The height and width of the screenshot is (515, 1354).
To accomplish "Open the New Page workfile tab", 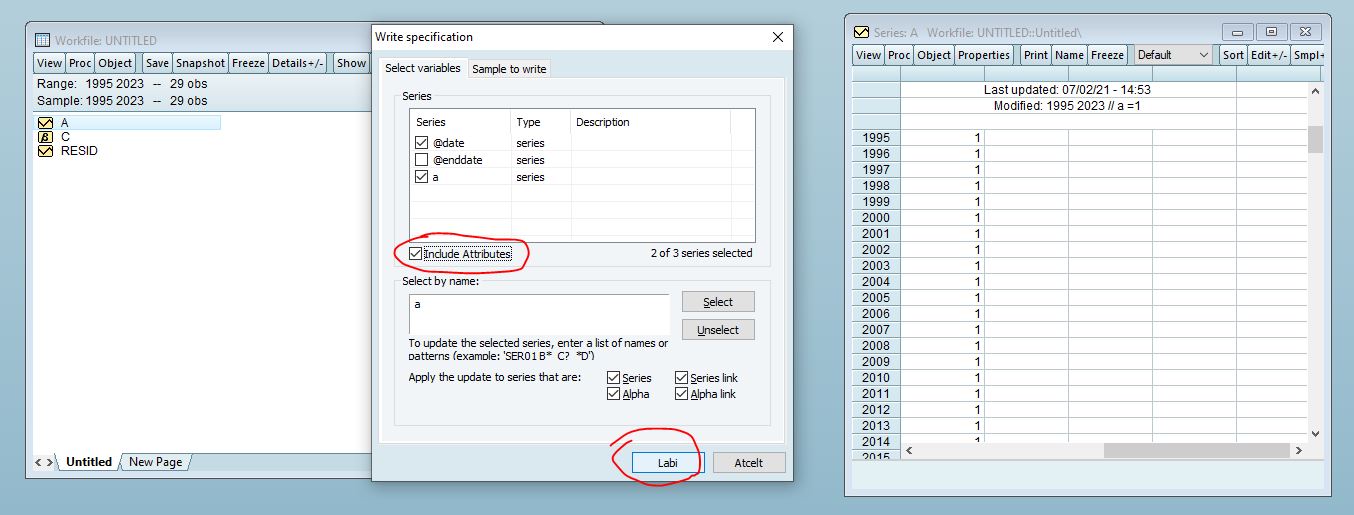I will (x=155, y=462).
